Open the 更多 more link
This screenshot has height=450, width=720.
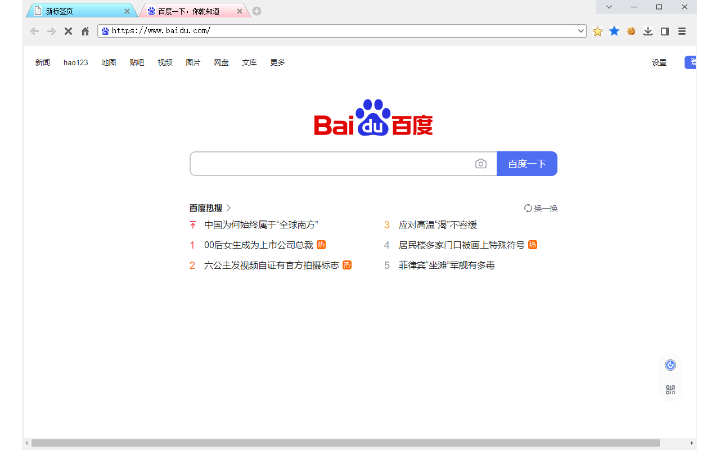[x=277, y=62]
